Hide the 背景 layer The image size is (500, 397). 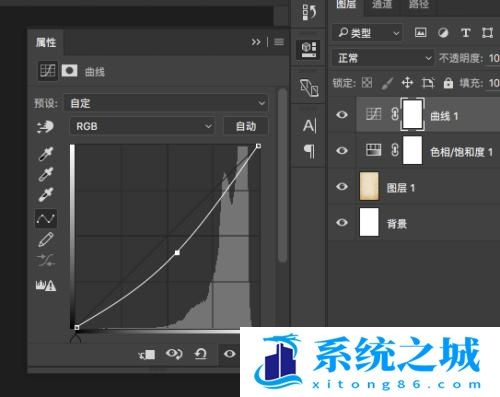[342, 222]
